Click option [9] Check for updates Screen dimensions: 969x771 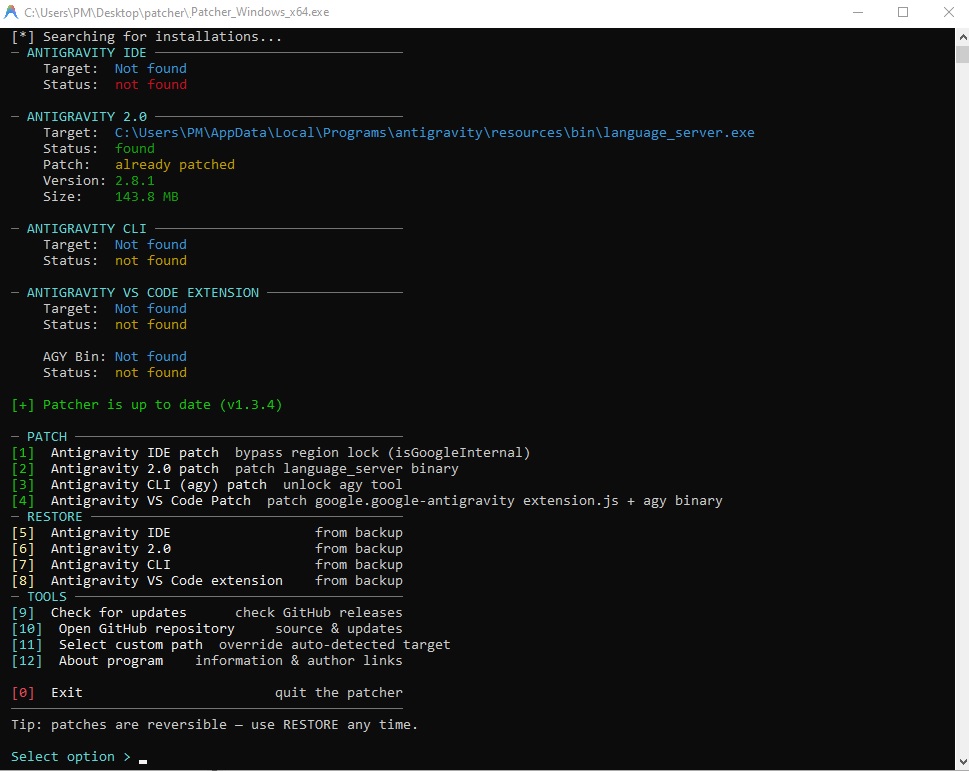[207, 613]
